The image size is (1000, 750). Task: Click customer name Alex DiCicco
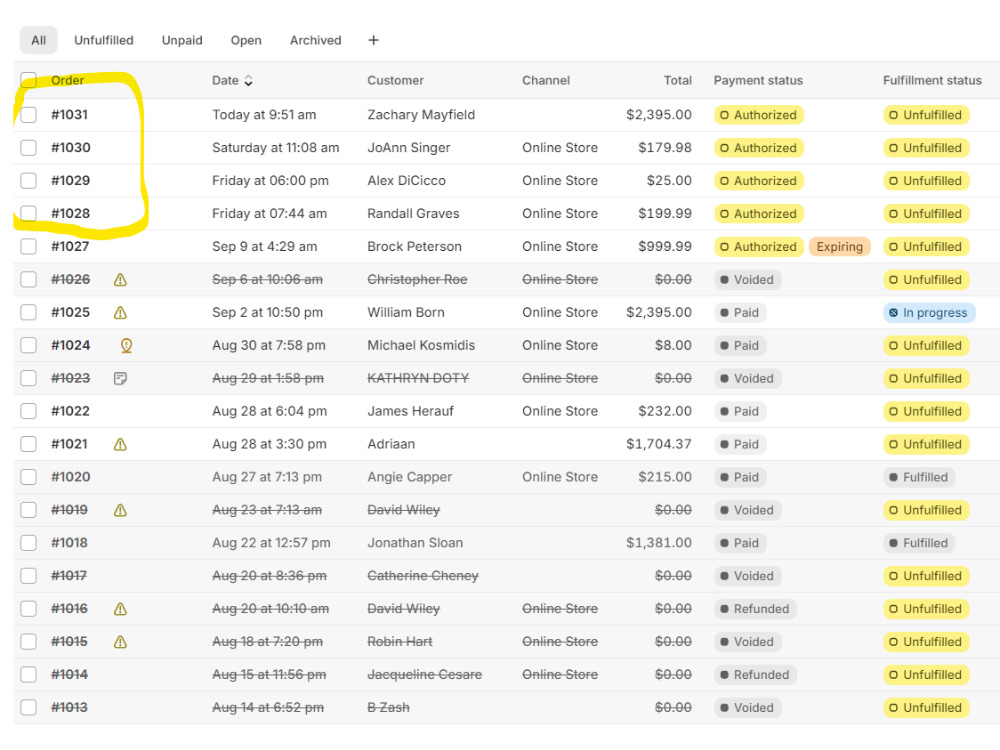pyautogui.click(x=406, y=180)
